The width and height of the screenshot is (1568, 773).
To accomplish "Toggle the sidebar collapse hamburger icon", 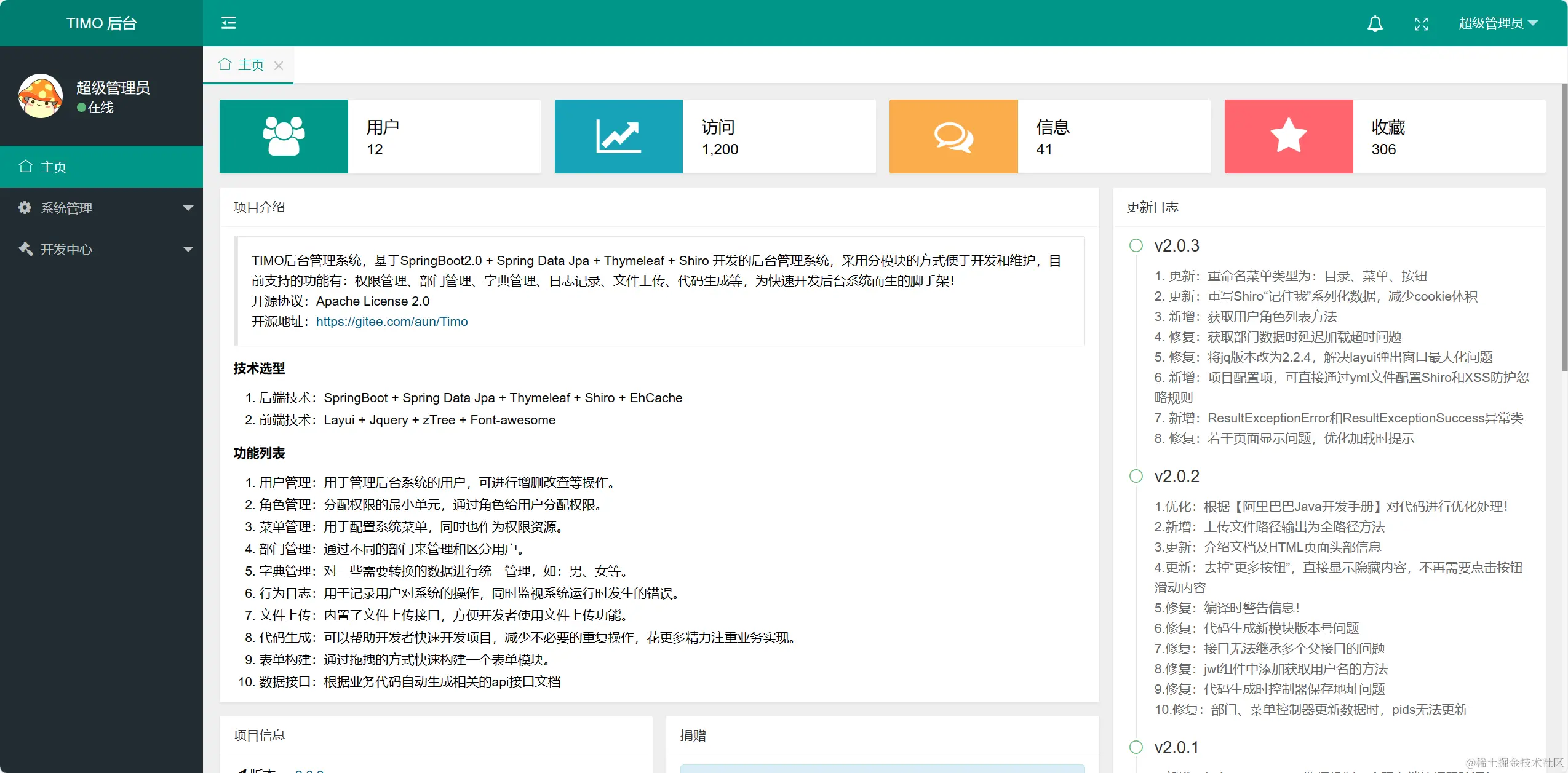I will pyautogui.click(x=228, y=23).
